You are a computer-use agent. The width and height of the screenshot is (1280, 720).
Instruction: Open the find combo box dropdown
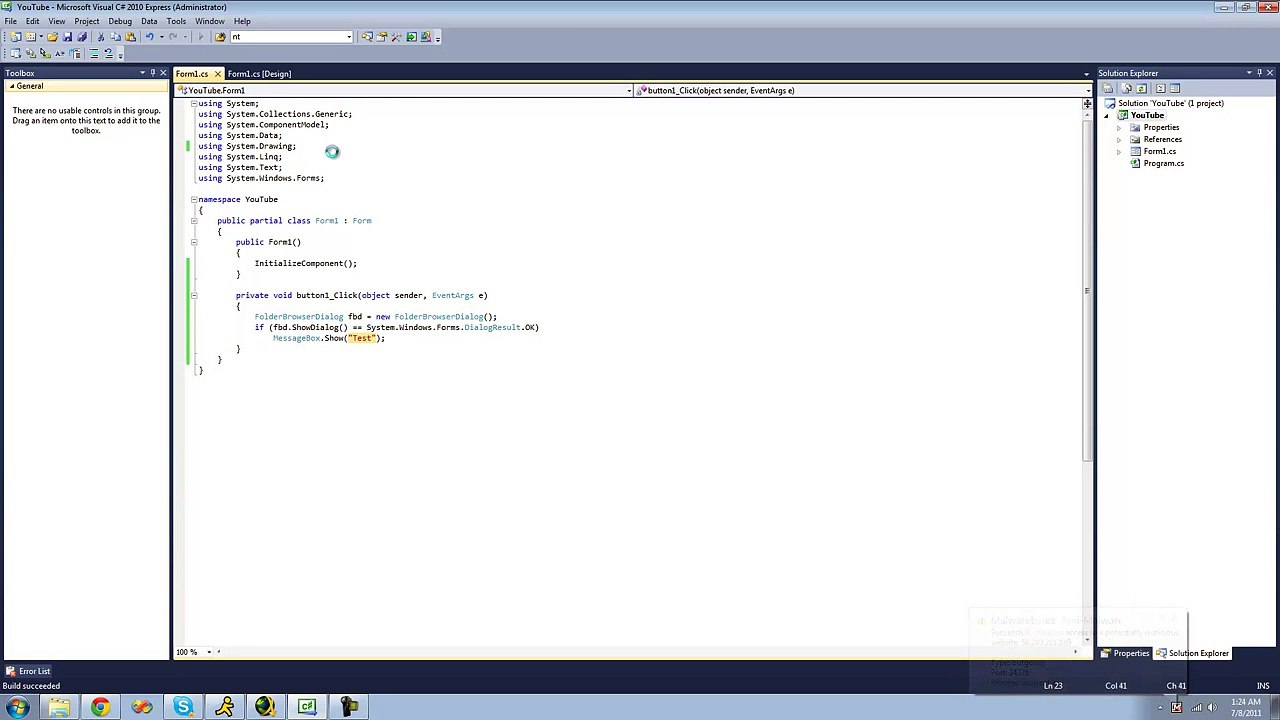pos(349,37)
